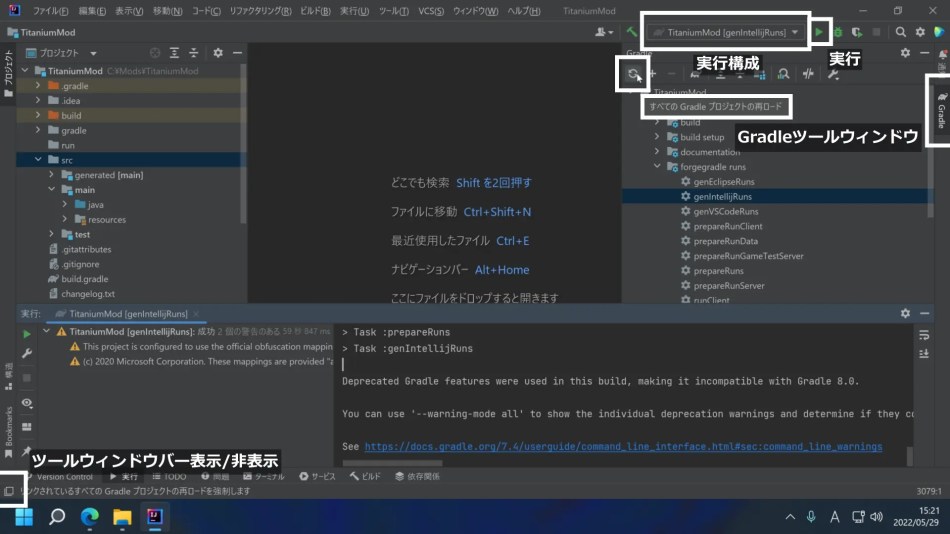Open the ヘルプ(H) menu
This screenshot has height=534, width=950.
click(523, 11)
